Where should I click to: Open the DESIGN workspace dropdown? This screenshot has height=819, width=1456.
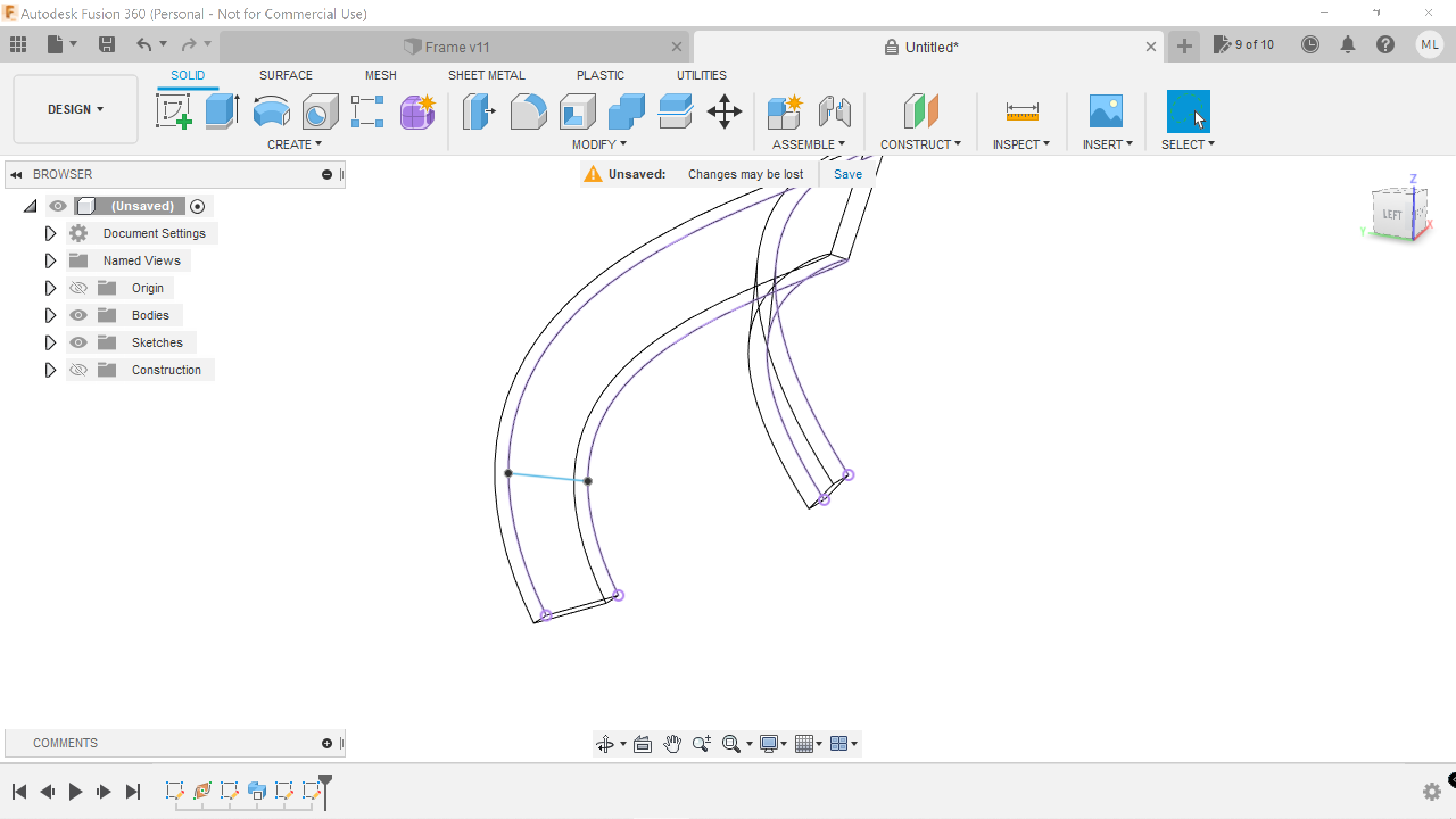[x=75, y=109]
